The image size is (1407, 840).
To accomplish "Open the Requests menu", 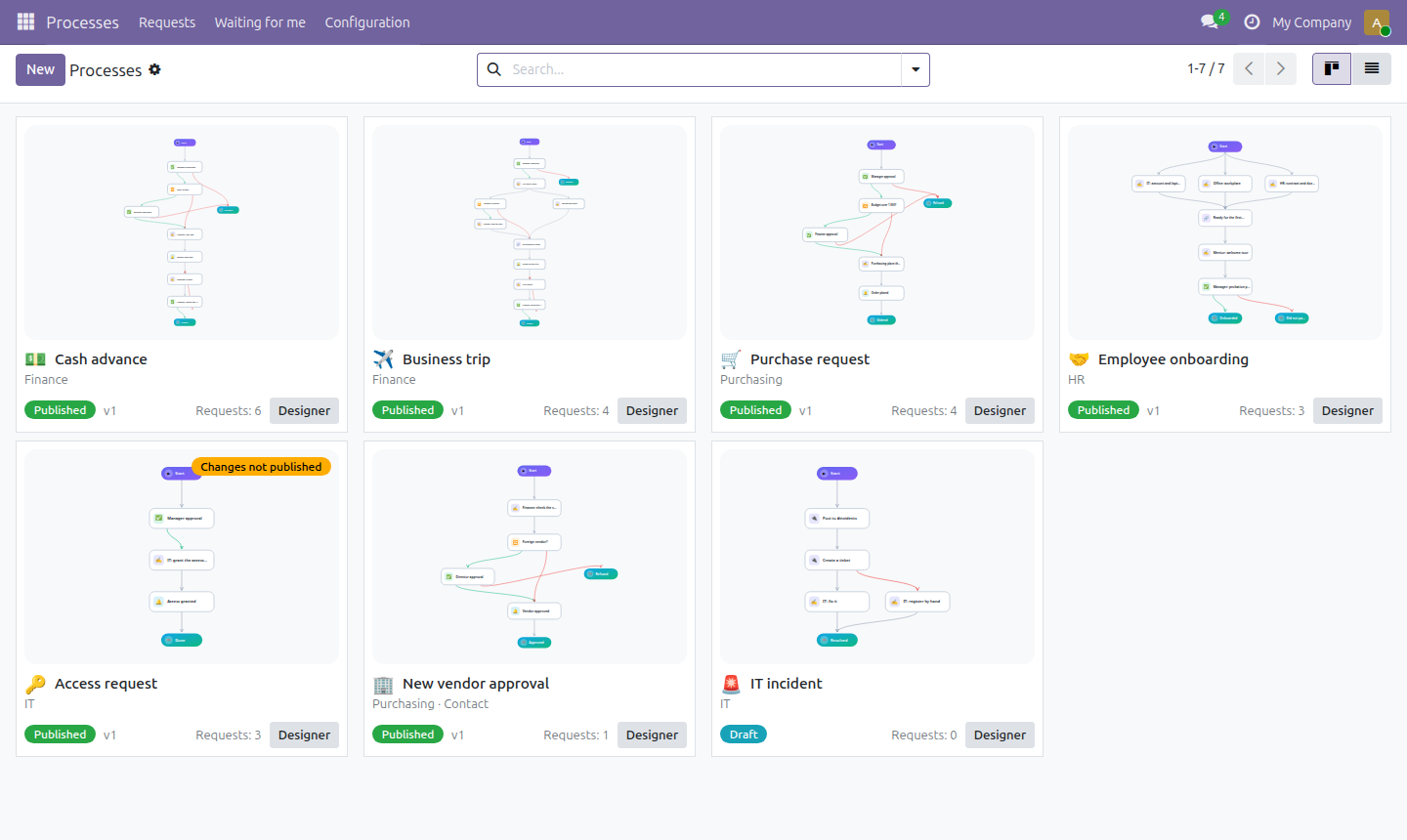I will (x=167, y=21).
